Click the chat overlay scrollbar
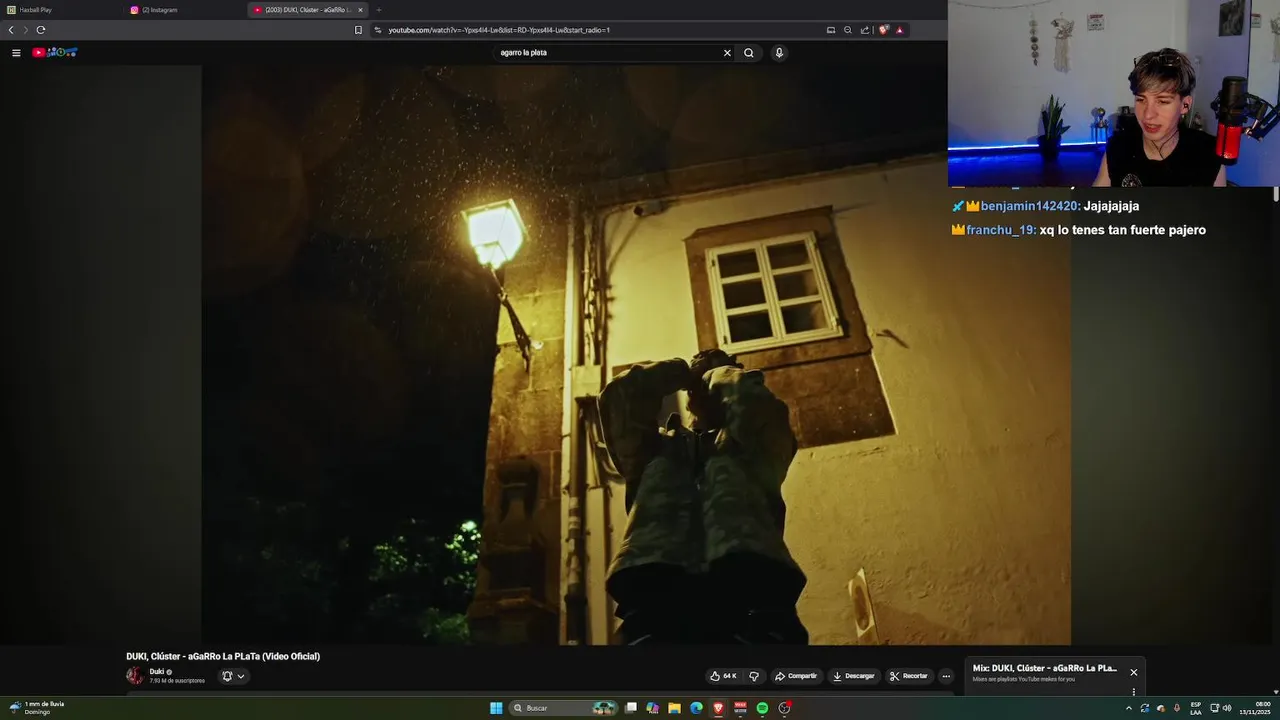The image size is (1280, 720). pos(1275,195)
